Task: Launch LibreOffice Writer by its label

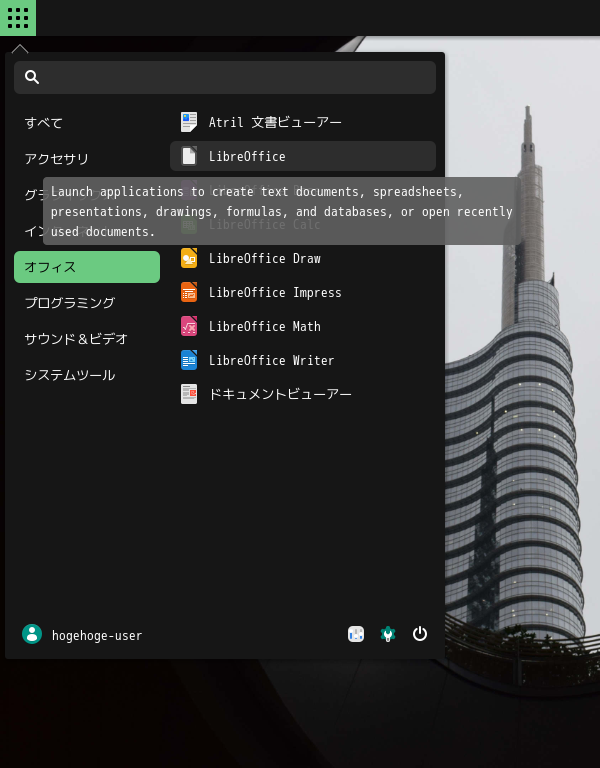Action: 271,360
